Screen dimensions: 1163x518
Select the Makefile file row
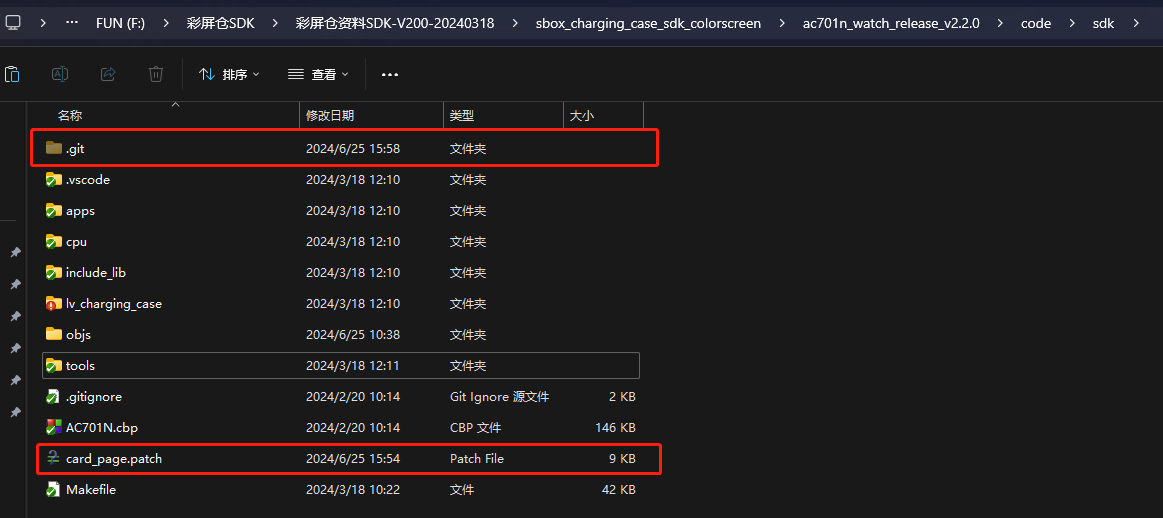[x=341, y=490]
